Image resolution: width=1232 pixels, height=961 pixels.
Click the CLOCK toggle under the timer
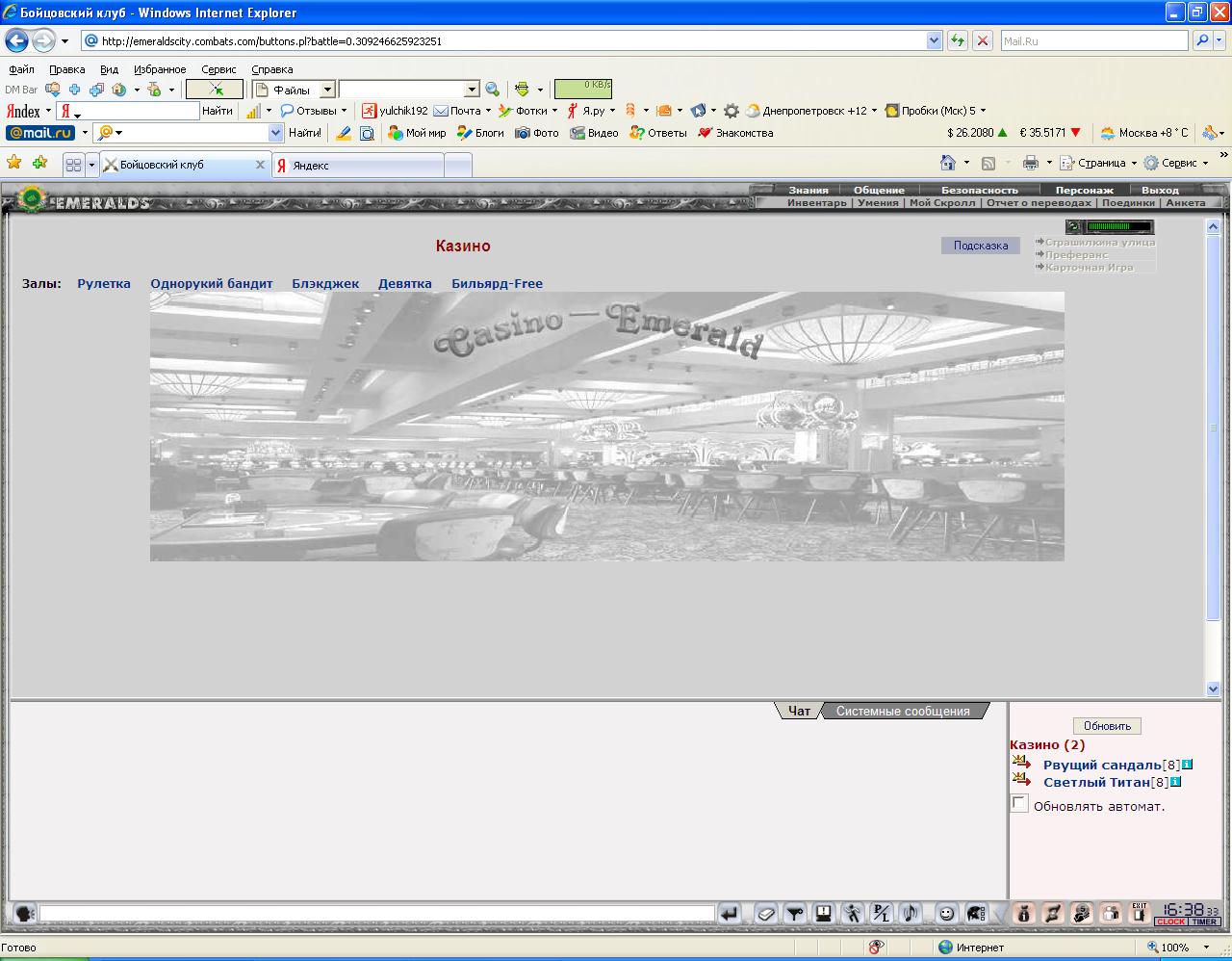(x=1171, y=922)
